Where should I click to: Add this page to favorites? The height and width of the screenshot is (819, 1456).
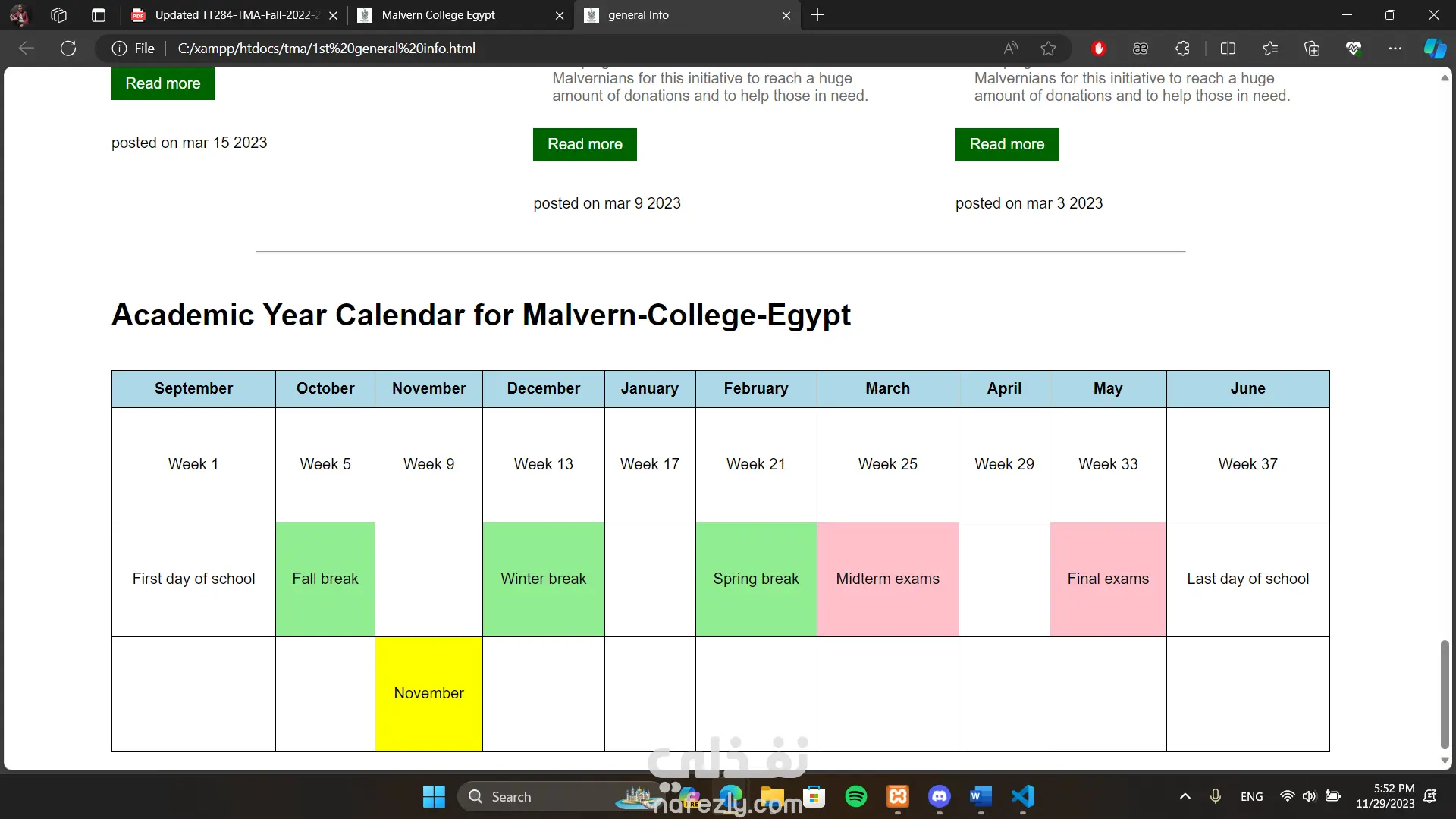click(1049, 49)
